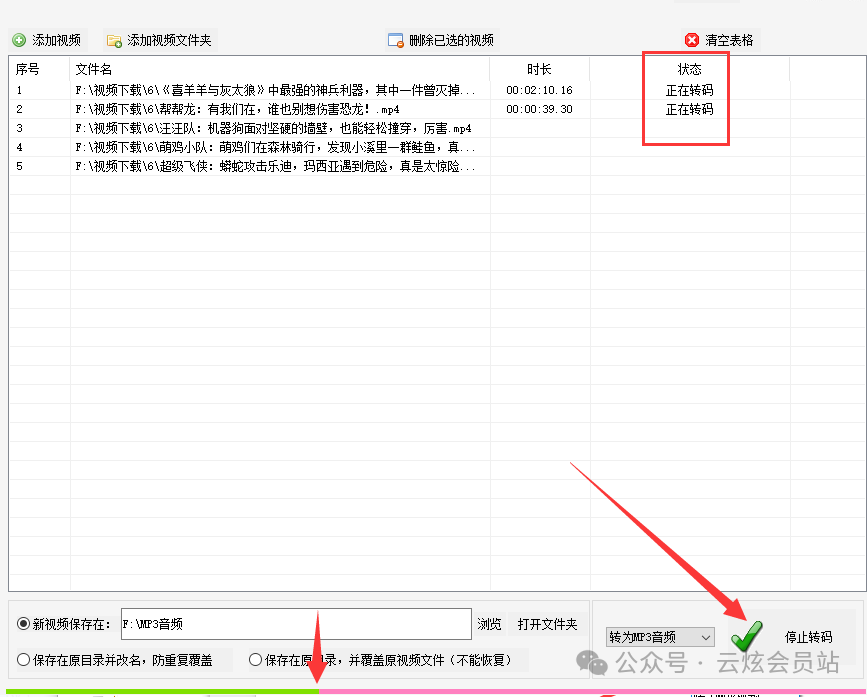Click the green checkmark transcoding icon
Screen dimensions: 867x697
pyautogui.click(x=746, y=636)
